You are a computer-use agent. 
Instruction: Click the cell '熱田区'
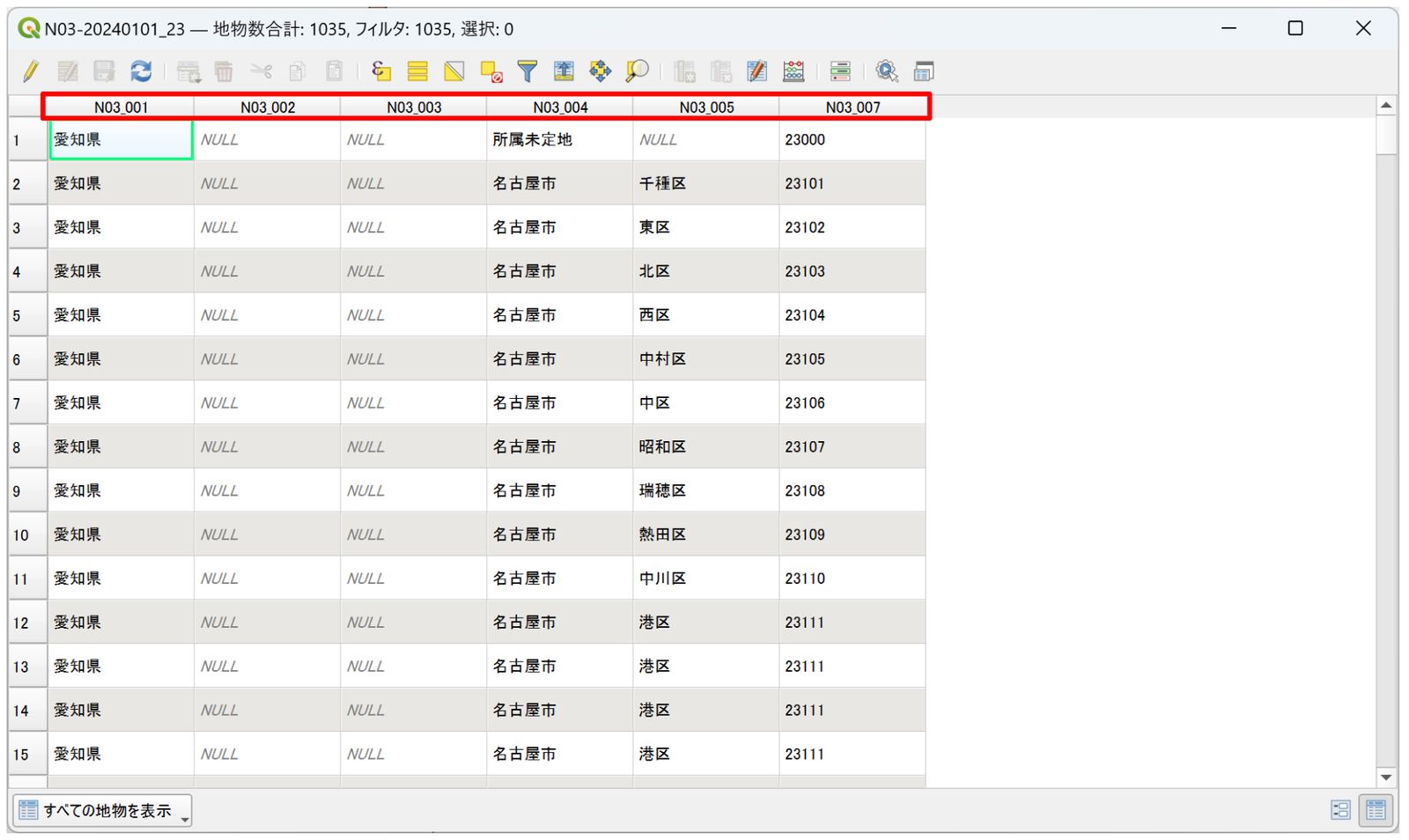(705, 534)
